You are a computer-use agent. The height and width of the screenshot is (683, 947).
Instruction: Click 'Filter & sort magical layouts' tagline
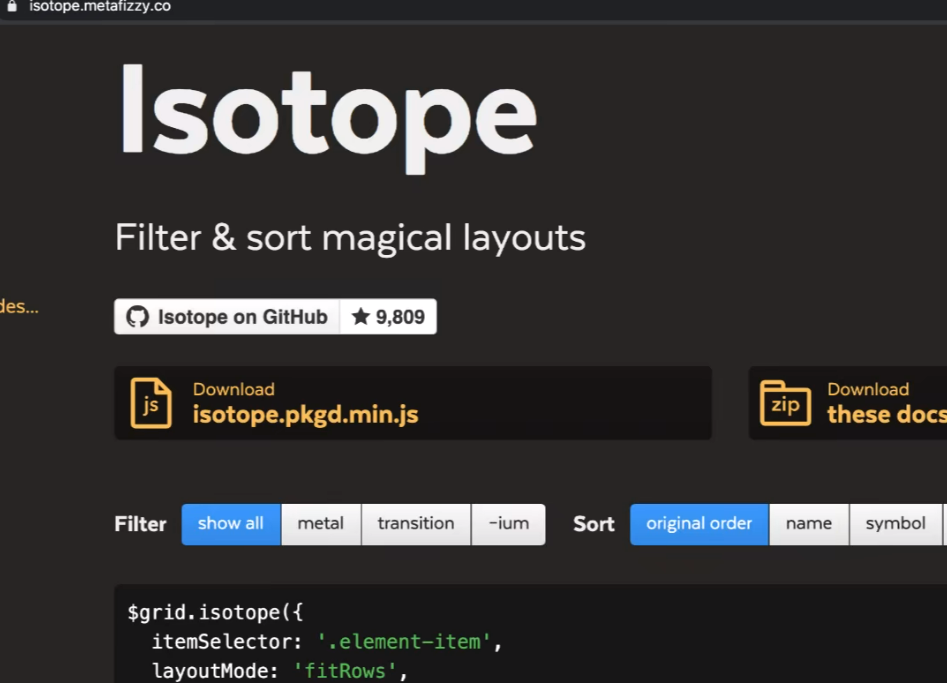(350, 237)
